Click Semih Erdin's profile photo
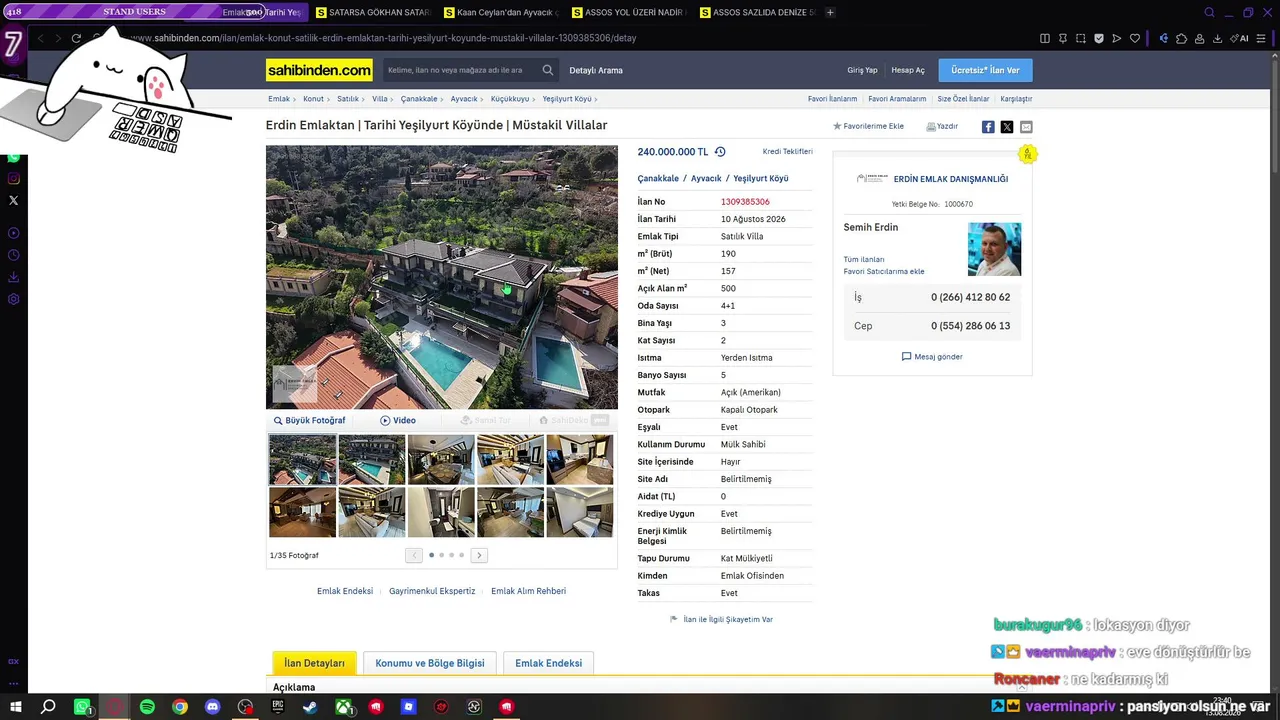The width and height of the screenshot is (1280, 720). point(994,249)
